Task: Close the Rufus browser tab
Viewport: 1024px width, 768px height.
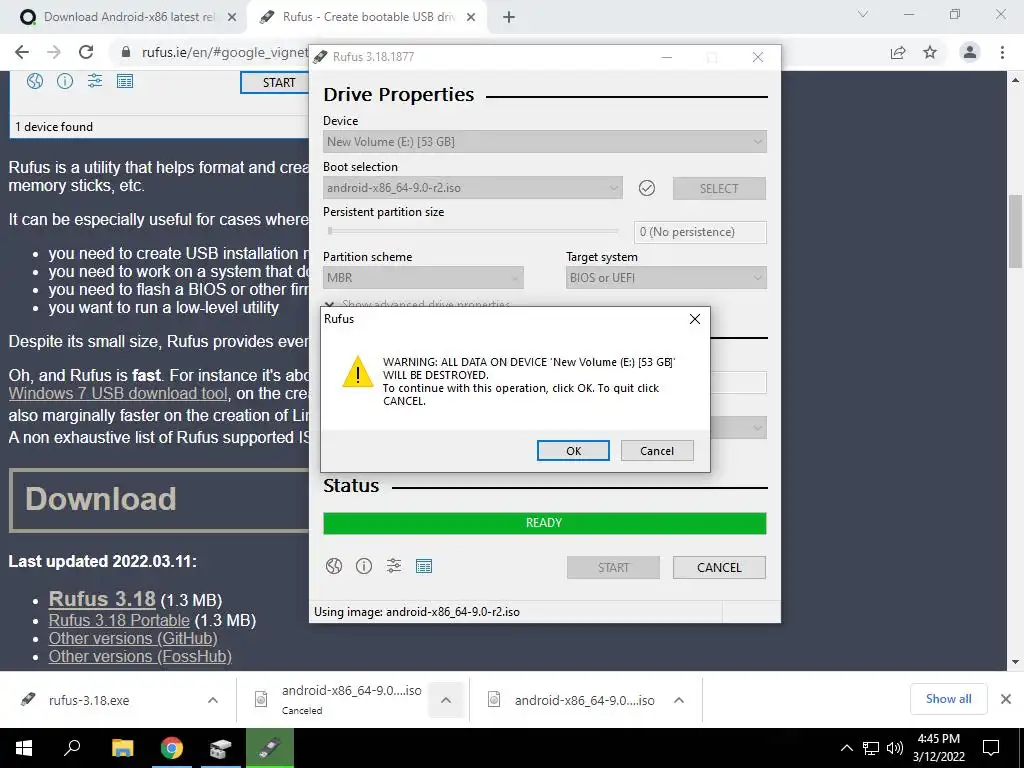Action: pyautogui.click(x=471, y=18)
